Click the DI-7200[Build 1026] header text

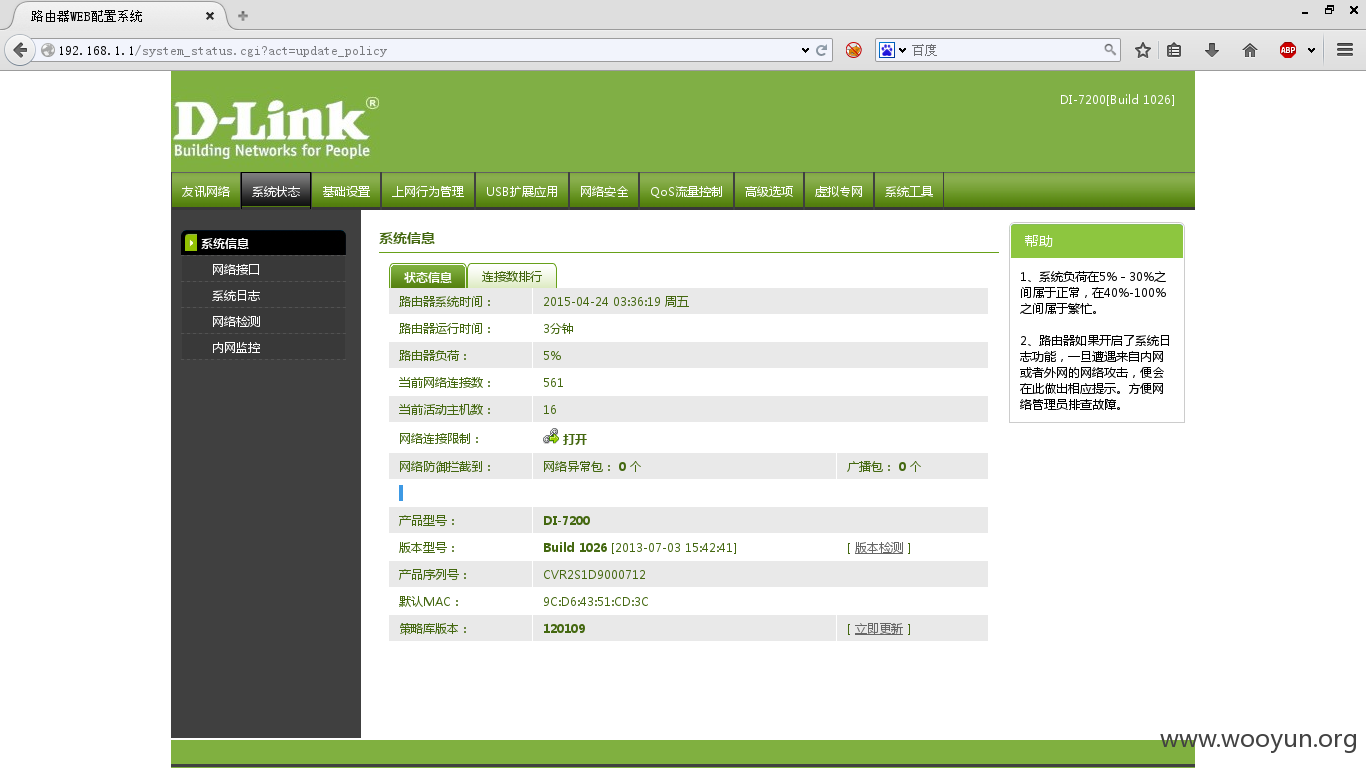(1117, 100)
